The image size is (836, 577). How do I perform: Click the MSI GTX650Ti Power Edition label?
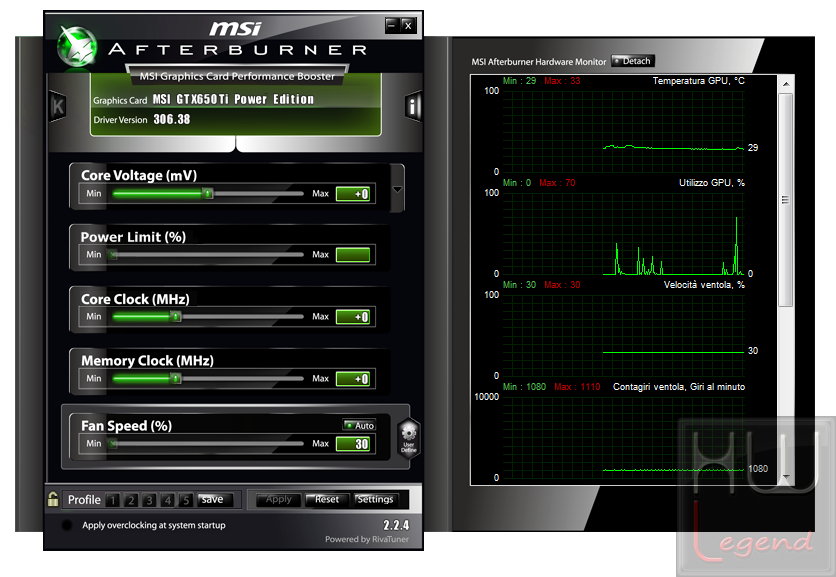pyautogui.click(x=233, y=99)
